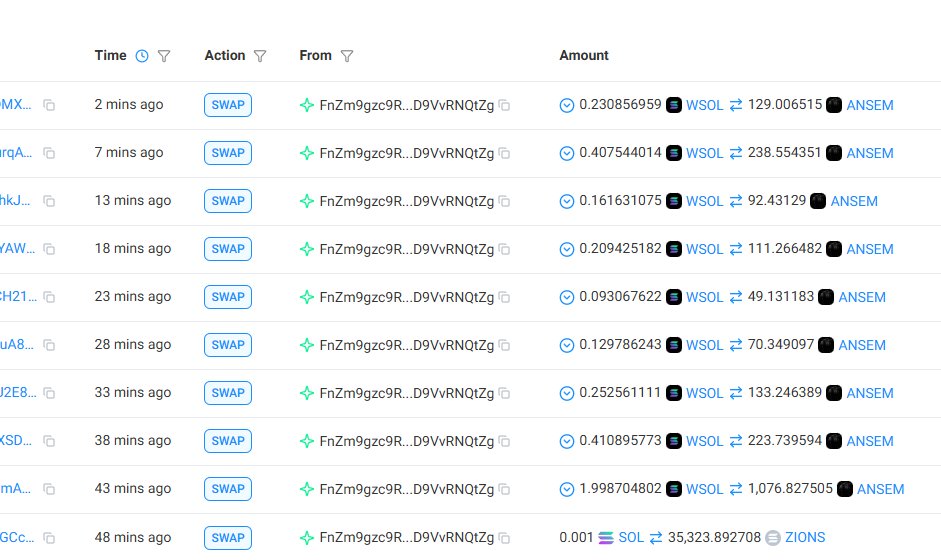
Task: Copy From address in 13 mins ago row
Action: [x=505, y=201]
